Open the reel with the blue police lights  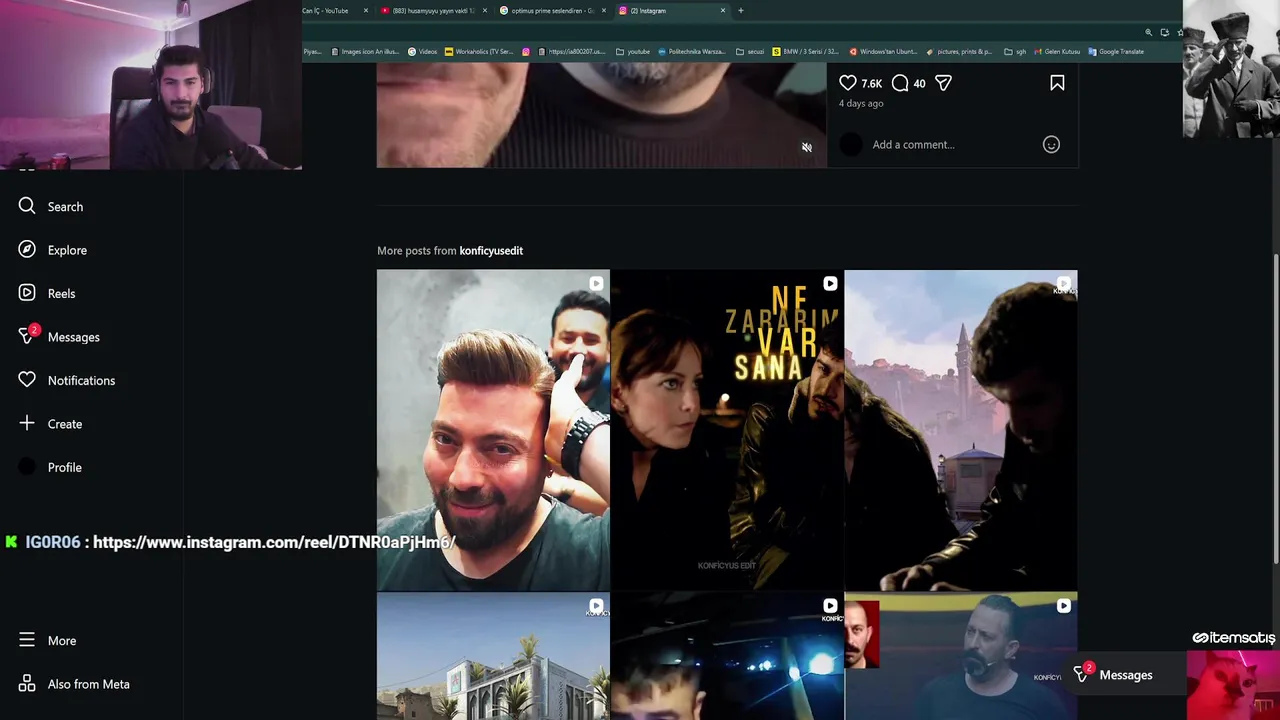pyautogui.click(x=727, y=657)
